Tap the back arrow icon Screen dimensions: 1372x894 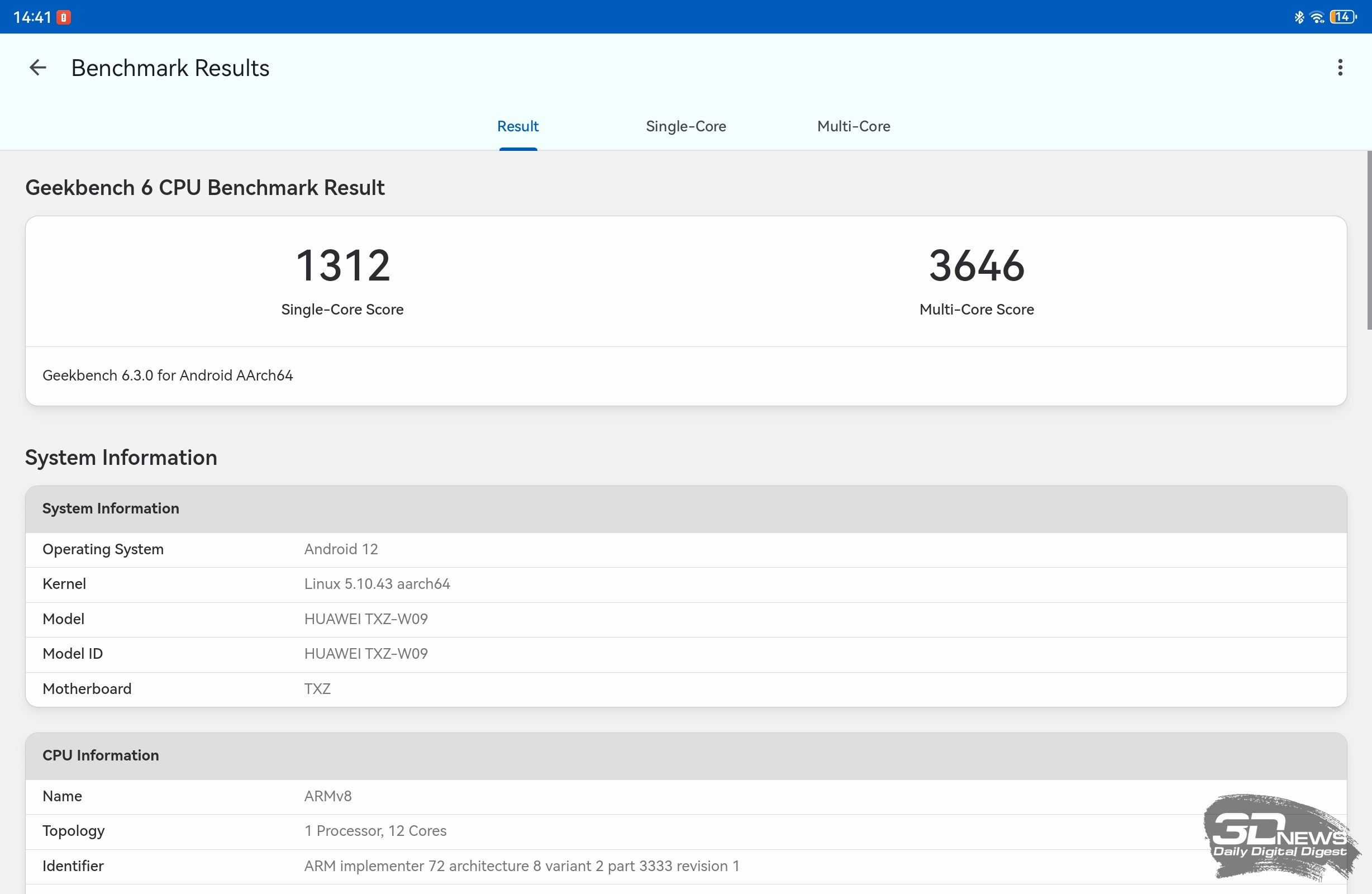[38, 68]
